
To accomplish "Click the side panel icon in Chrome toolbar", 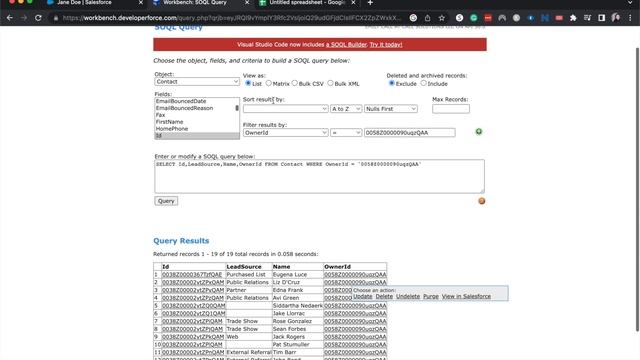I will click(x=602, y=18).
